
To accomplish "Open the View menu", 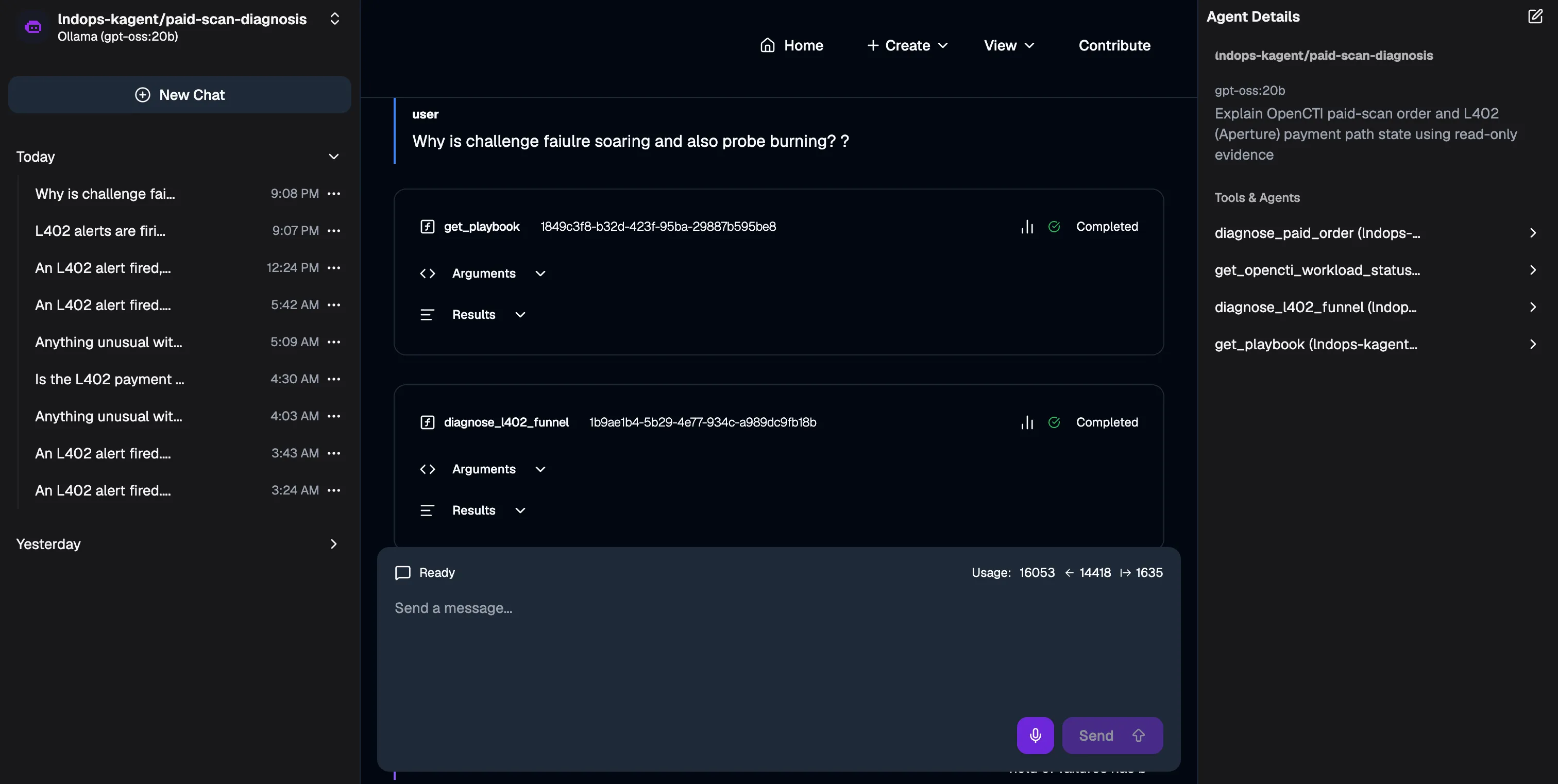I will [1009, 45].
